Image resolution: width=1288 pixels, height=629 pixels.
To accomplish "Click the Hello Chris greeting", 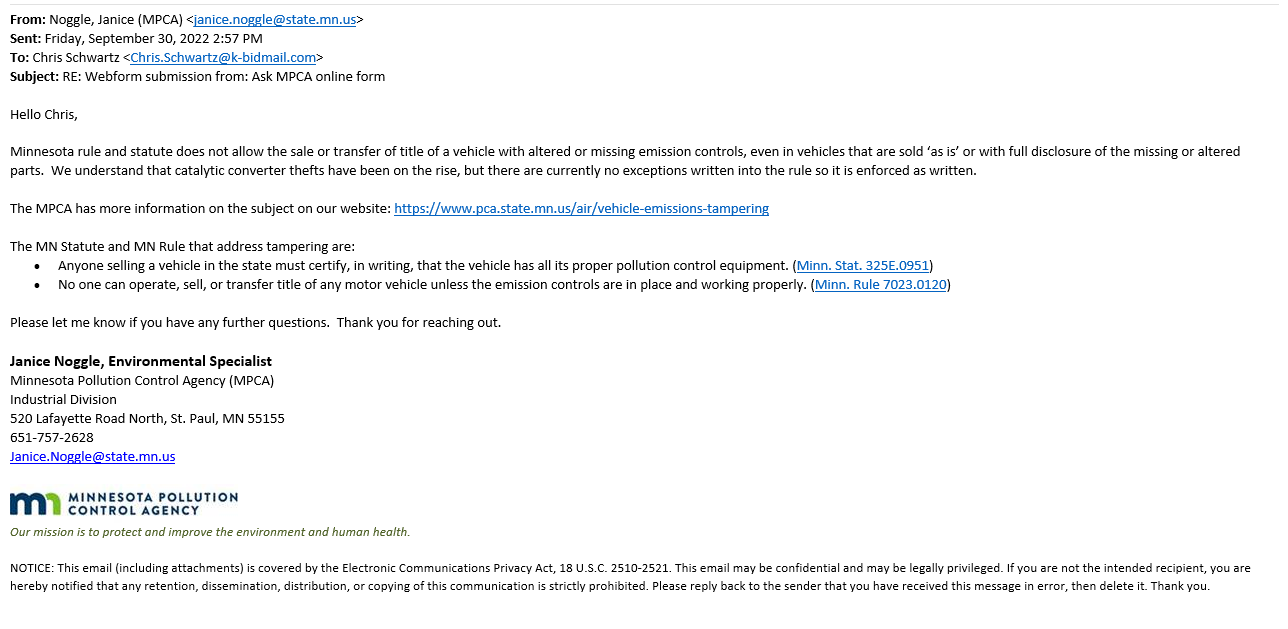I will click(44, 115).
